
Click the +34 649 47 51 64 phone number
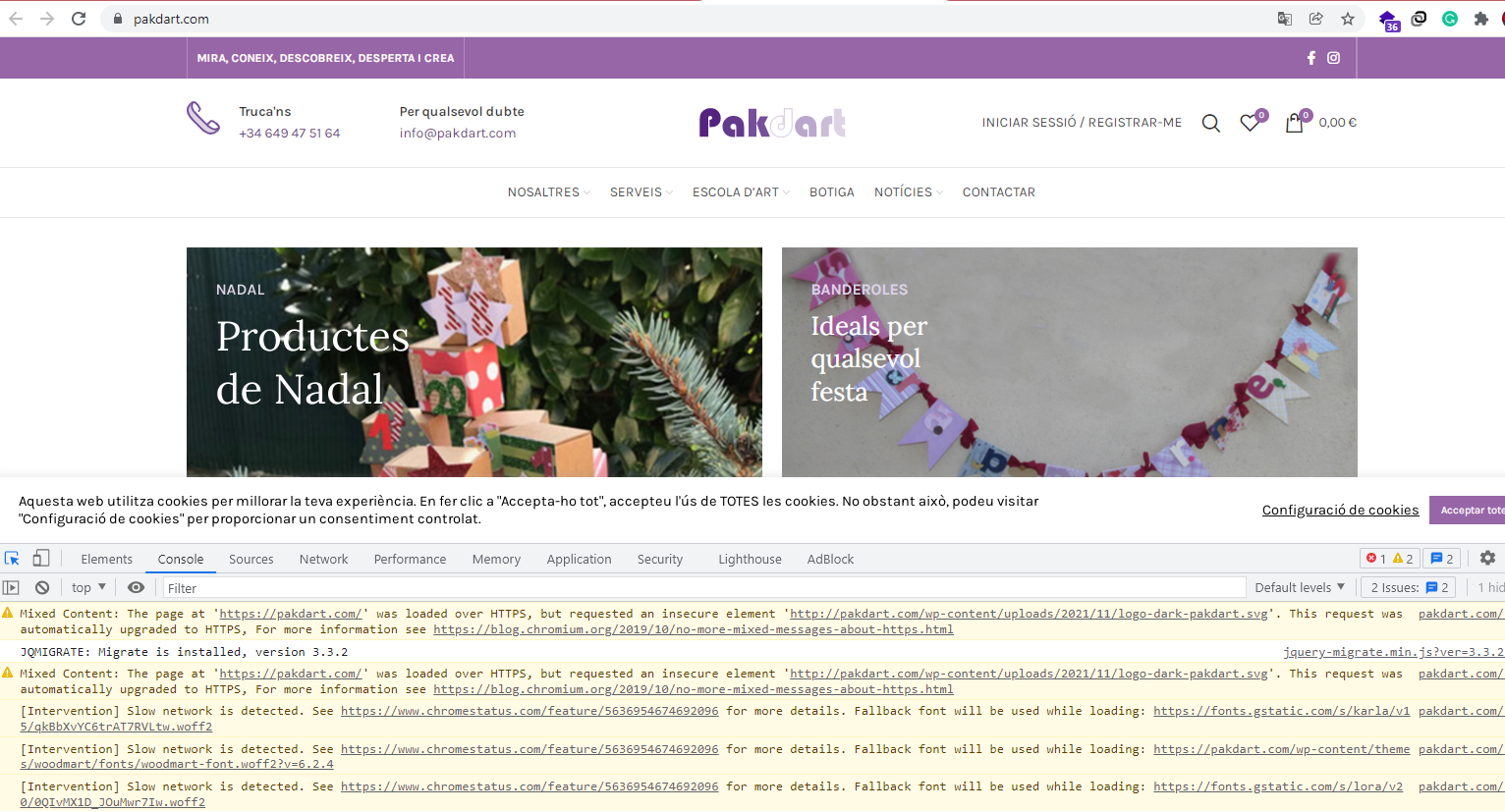[289, 134]
